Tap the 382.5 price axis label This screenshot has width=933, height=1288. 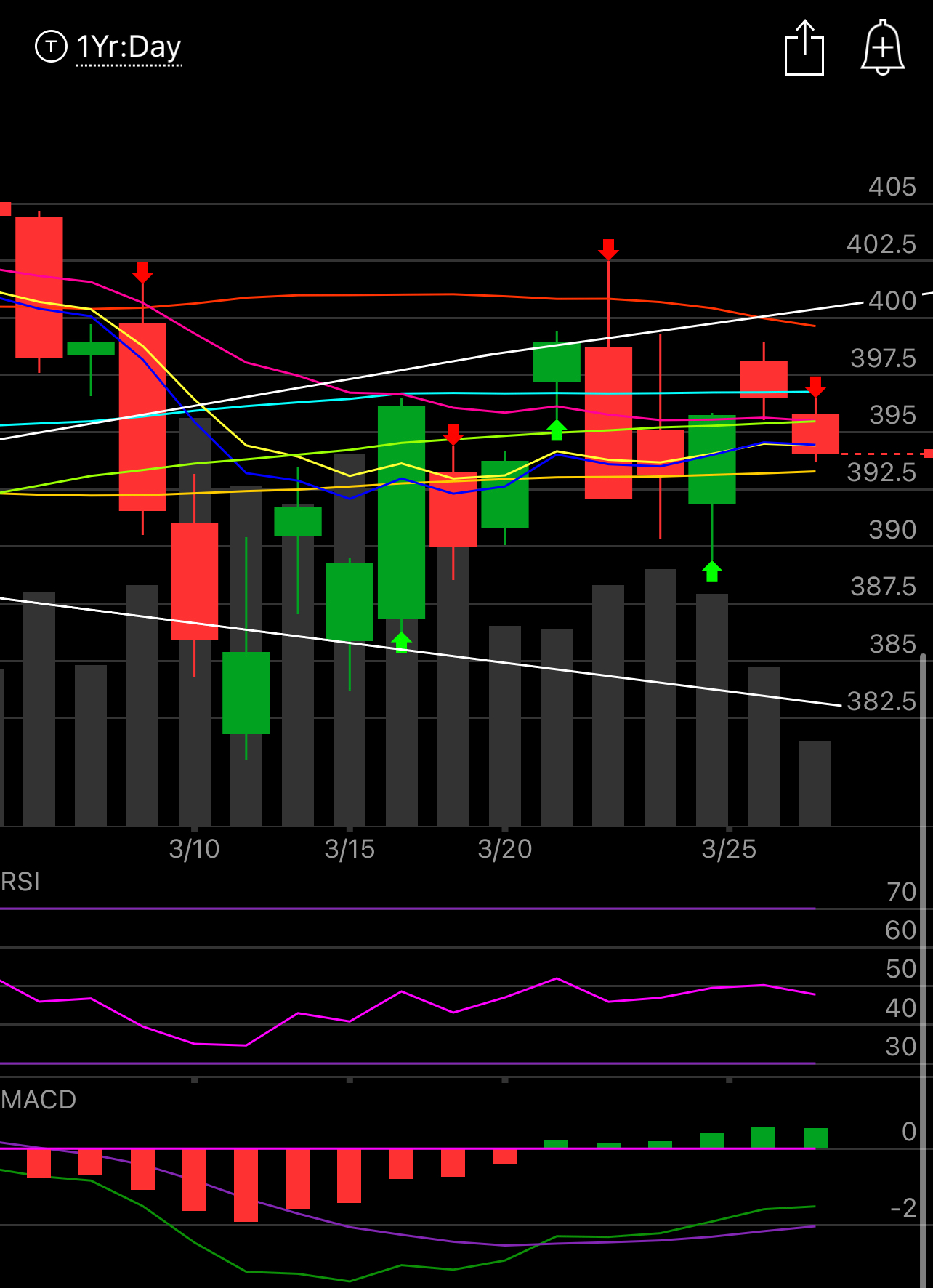[881, 701]
